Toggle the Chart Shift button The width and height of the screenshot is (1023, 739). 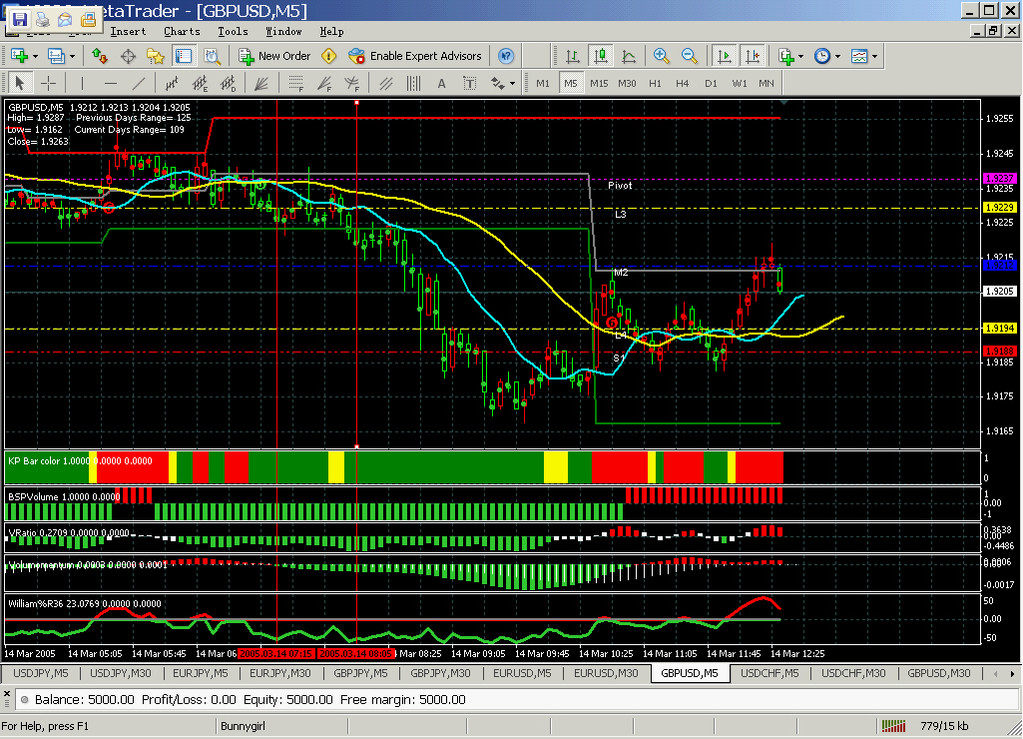tap(752, 56)
